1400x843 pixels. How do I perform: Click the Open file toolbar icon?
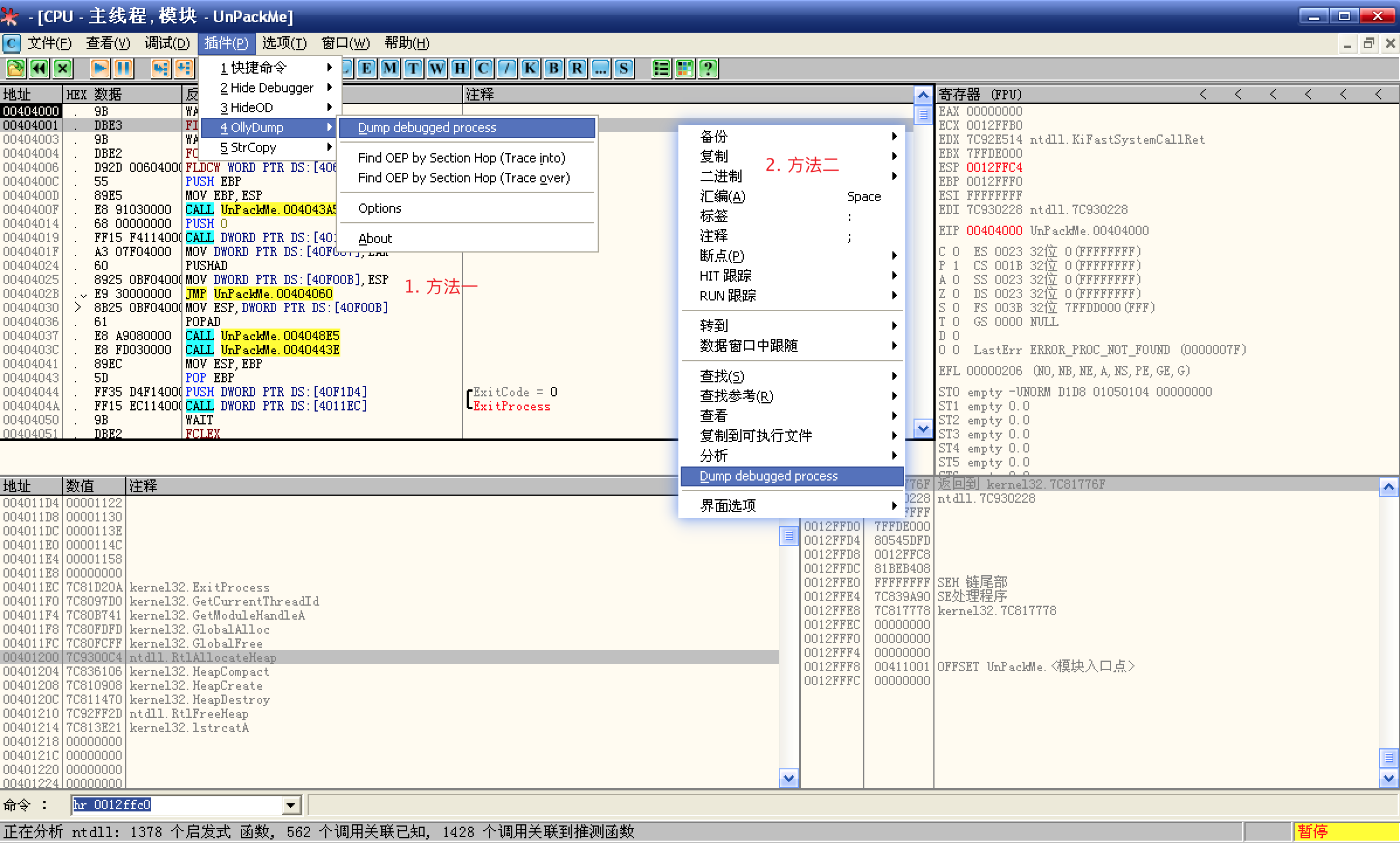click(15, 68)
